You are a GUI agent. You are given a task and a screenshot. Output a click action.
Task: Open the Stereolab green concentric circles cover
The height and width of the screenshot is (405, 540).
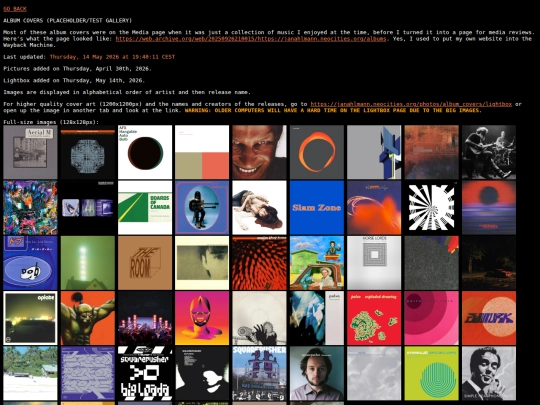click(x=432, y=373)
